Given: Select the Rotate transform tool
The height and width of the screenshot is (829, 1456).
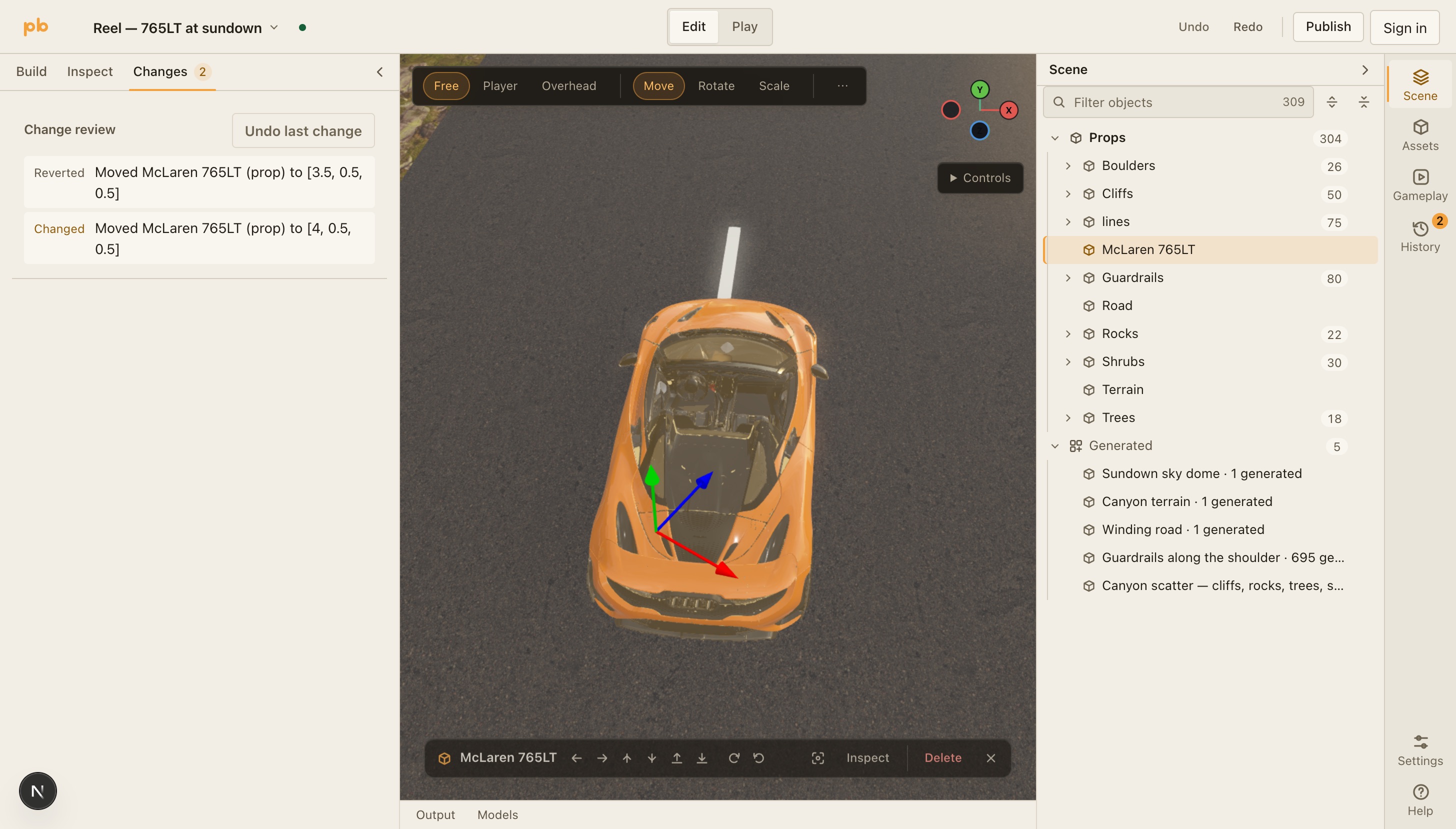Looking at the screenshot, I should click(716, 86).
